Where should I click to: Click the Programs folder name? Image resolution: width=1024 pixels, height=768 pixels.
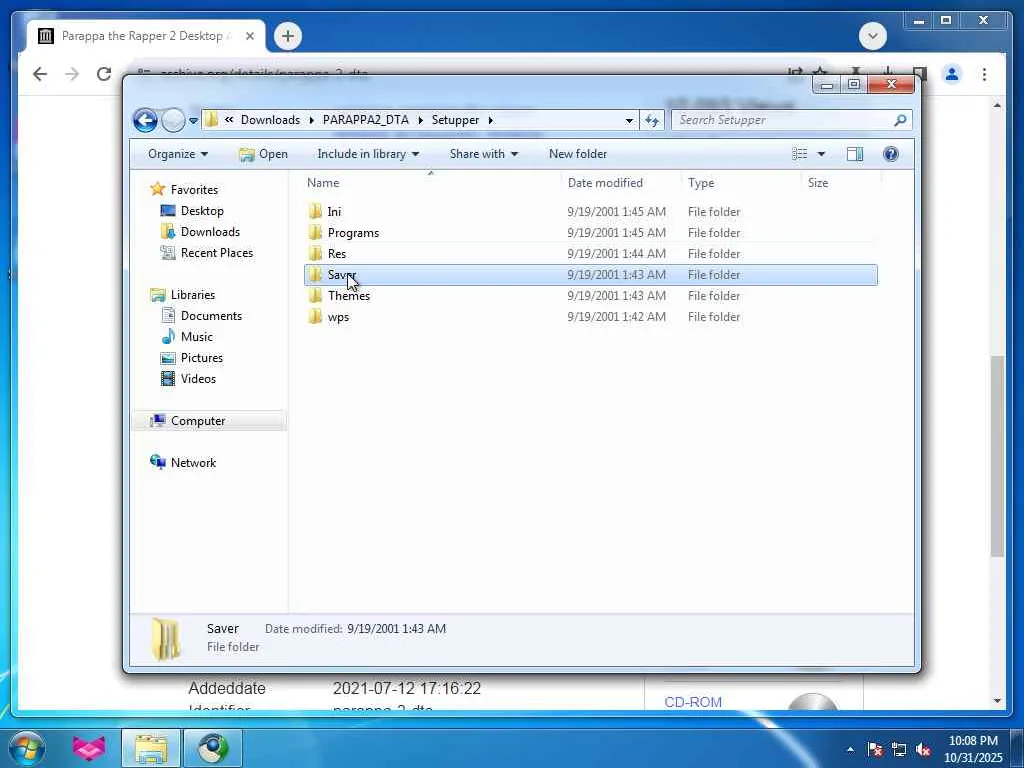coord(353,233)
